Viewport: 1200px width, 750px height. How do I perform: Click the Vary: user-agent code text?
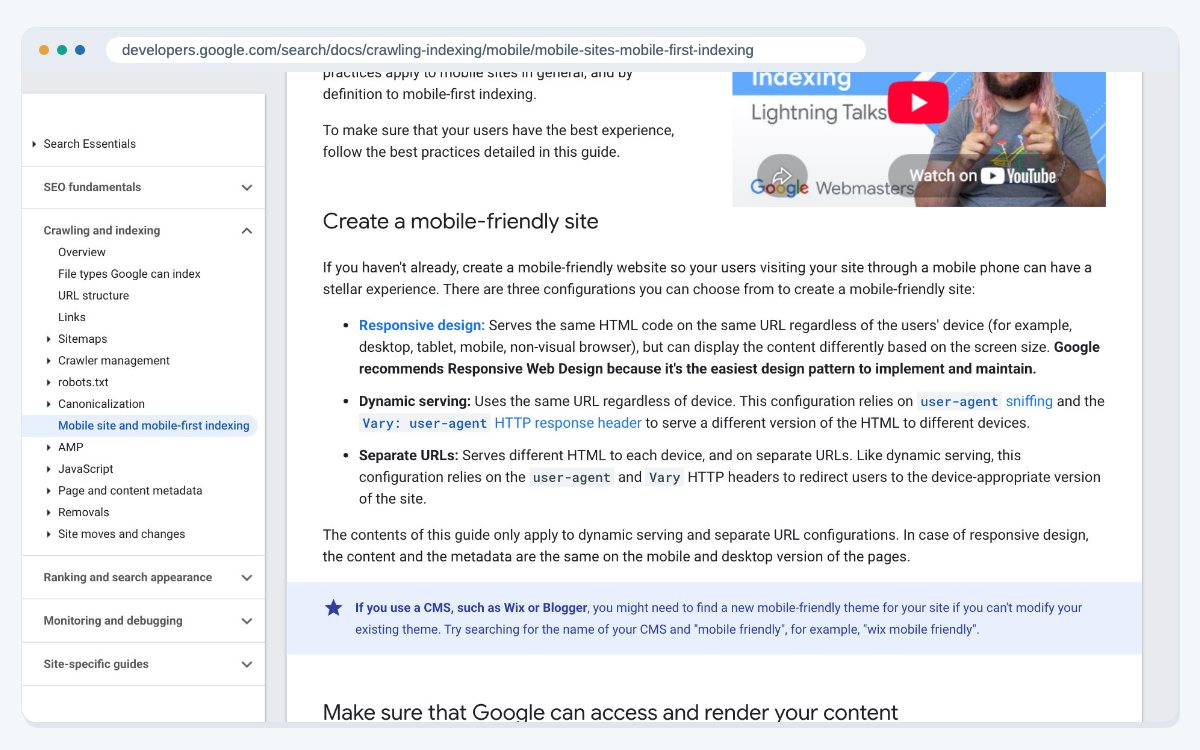point(425,423)
